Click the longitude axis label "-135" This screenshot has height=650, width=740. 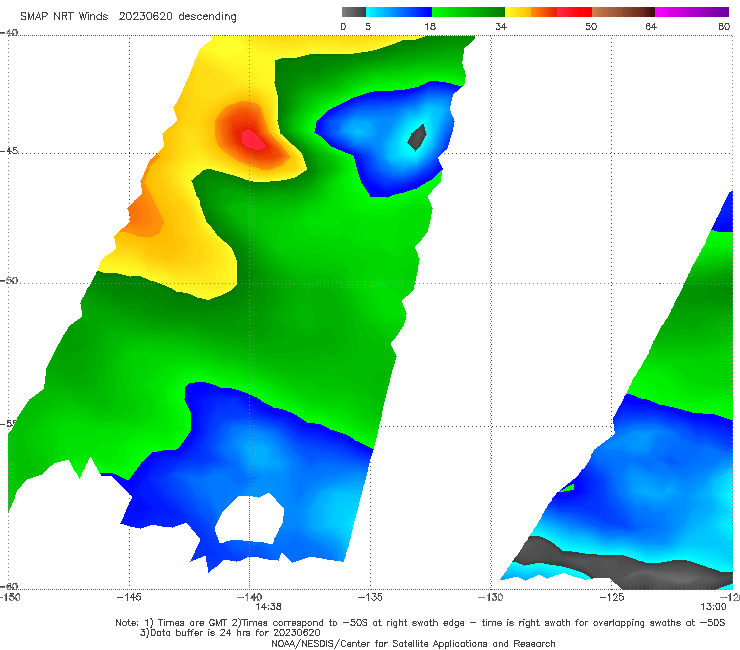[x=370, y=597]
